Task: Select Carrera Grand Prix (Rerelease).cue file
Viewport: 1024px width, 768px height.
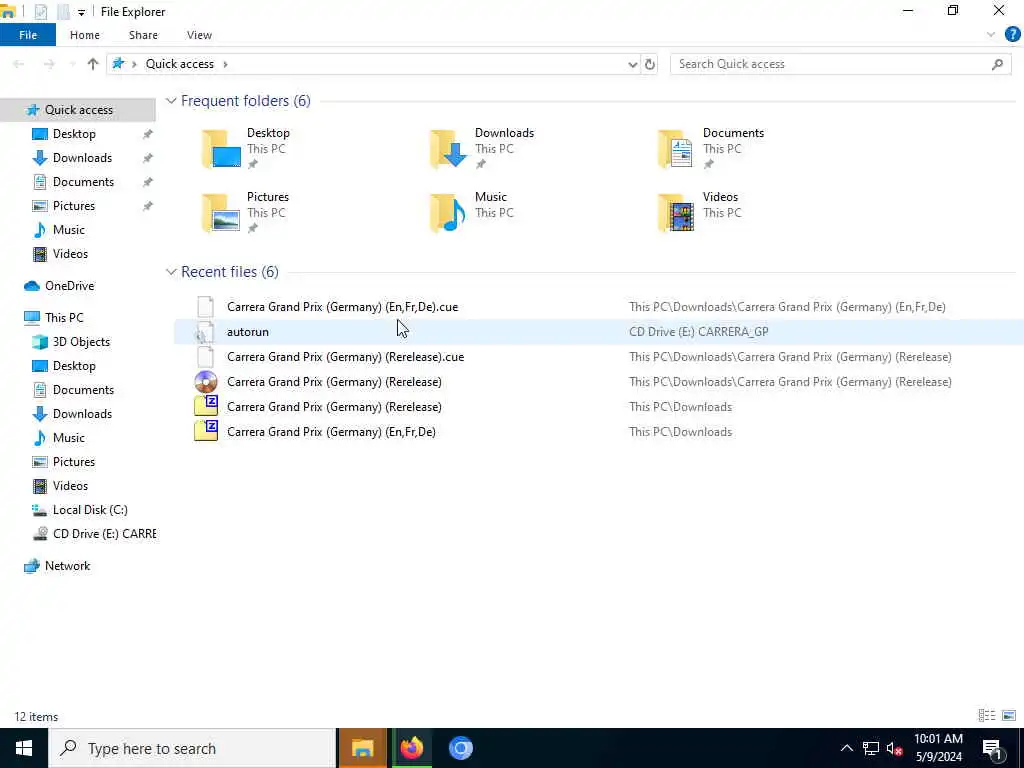Action: [598, 357]
